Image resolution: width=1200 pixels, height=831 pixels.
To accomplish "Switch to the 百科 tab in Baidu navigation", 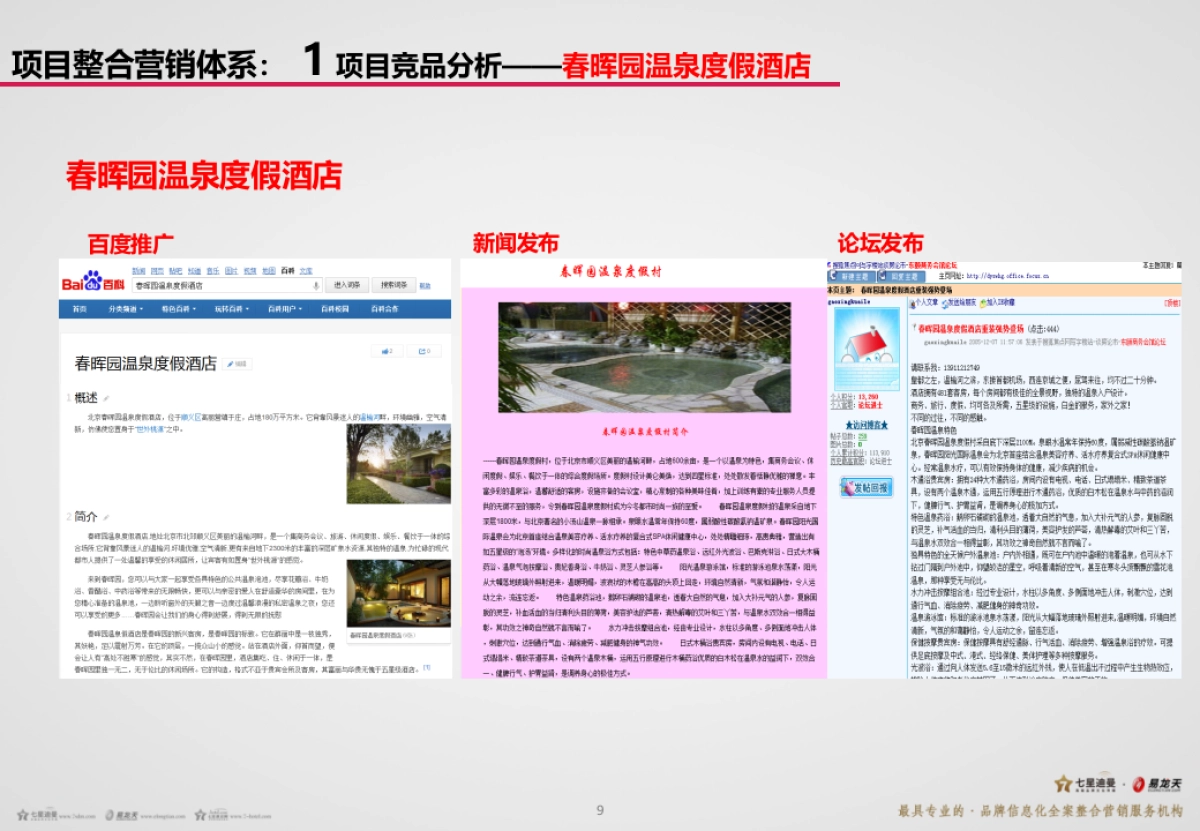I will [286, 271].
